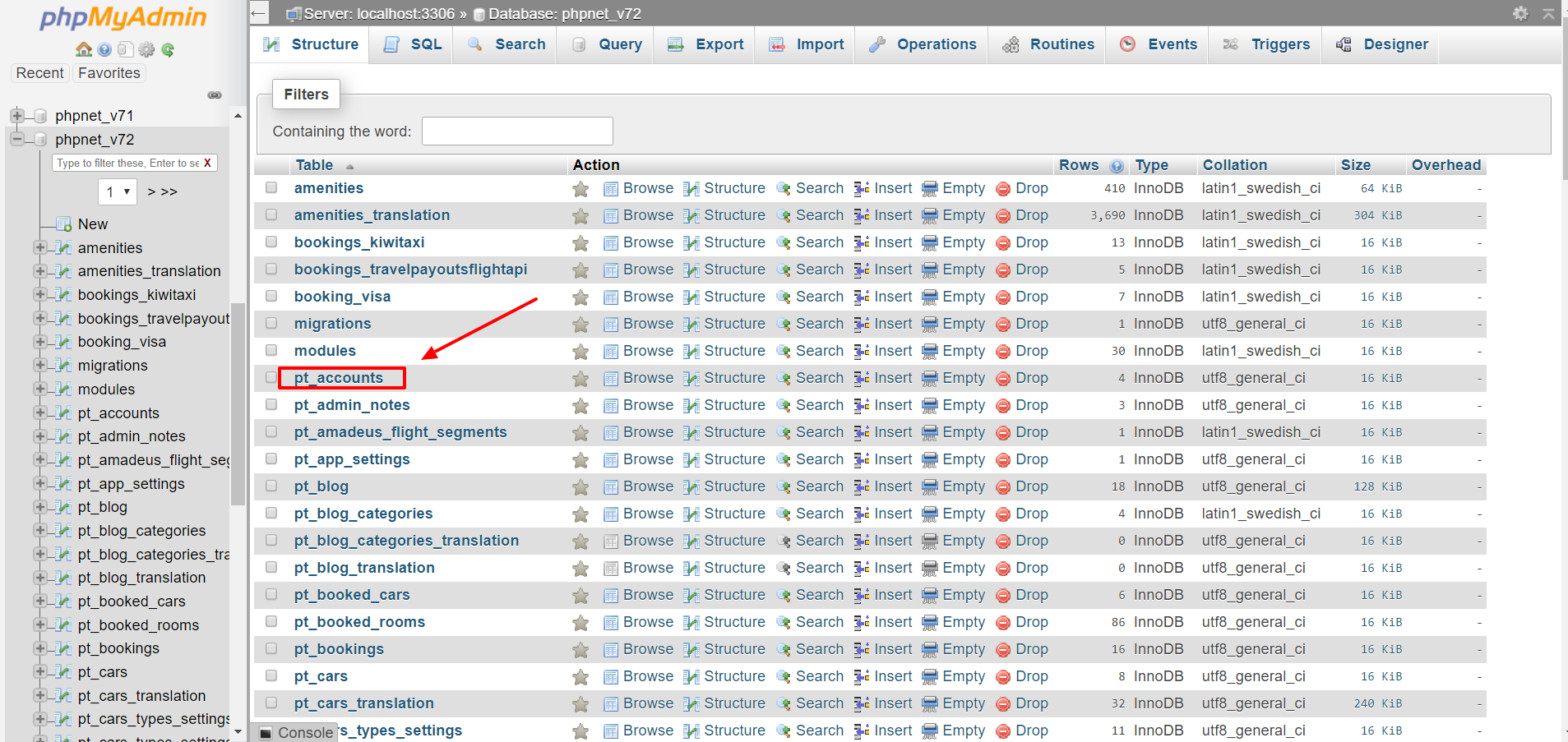Click Empty icon for amenities_translation row

pyautogui.click(x=930, y=216)
